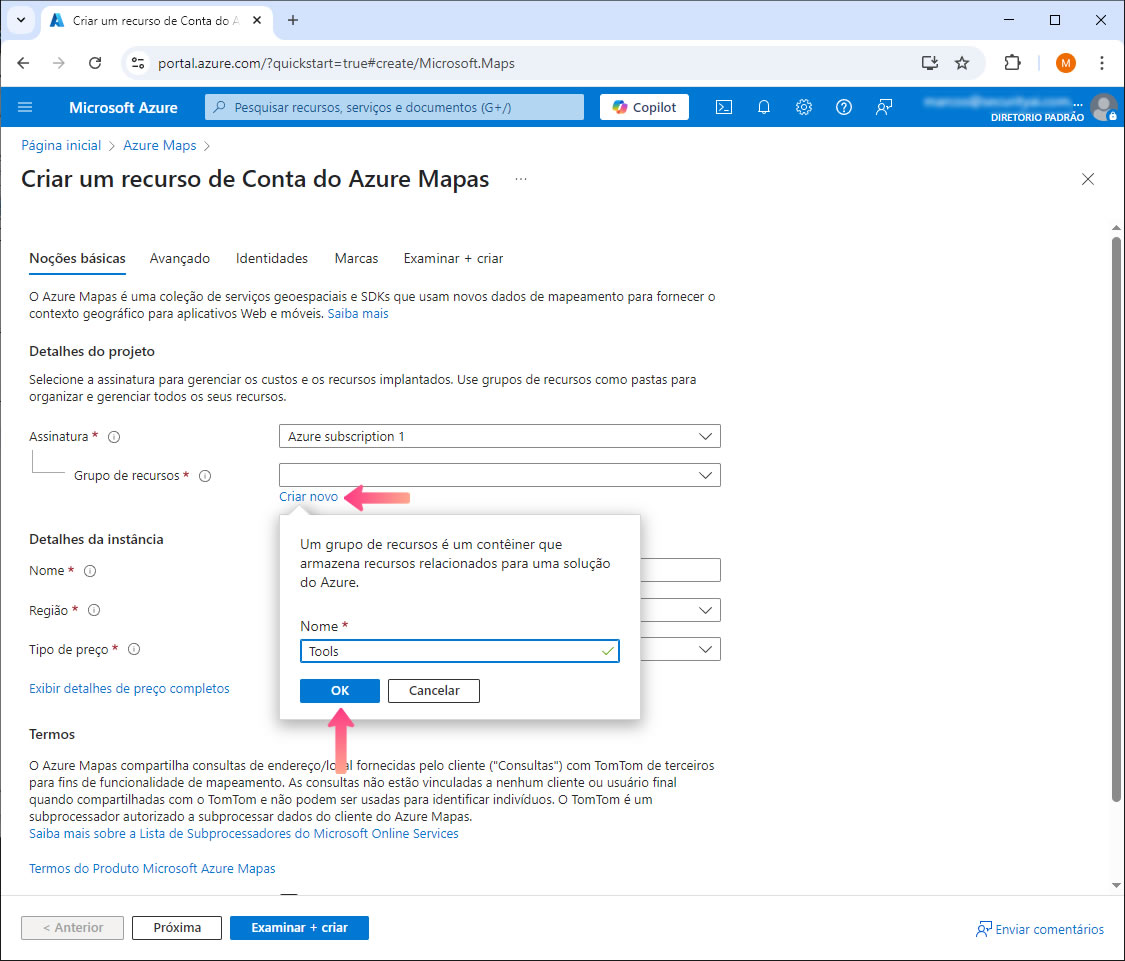This screenshot has height=961, width=1125.
Task: Bookmark this page with the star icon
Action: coord(962,63)
